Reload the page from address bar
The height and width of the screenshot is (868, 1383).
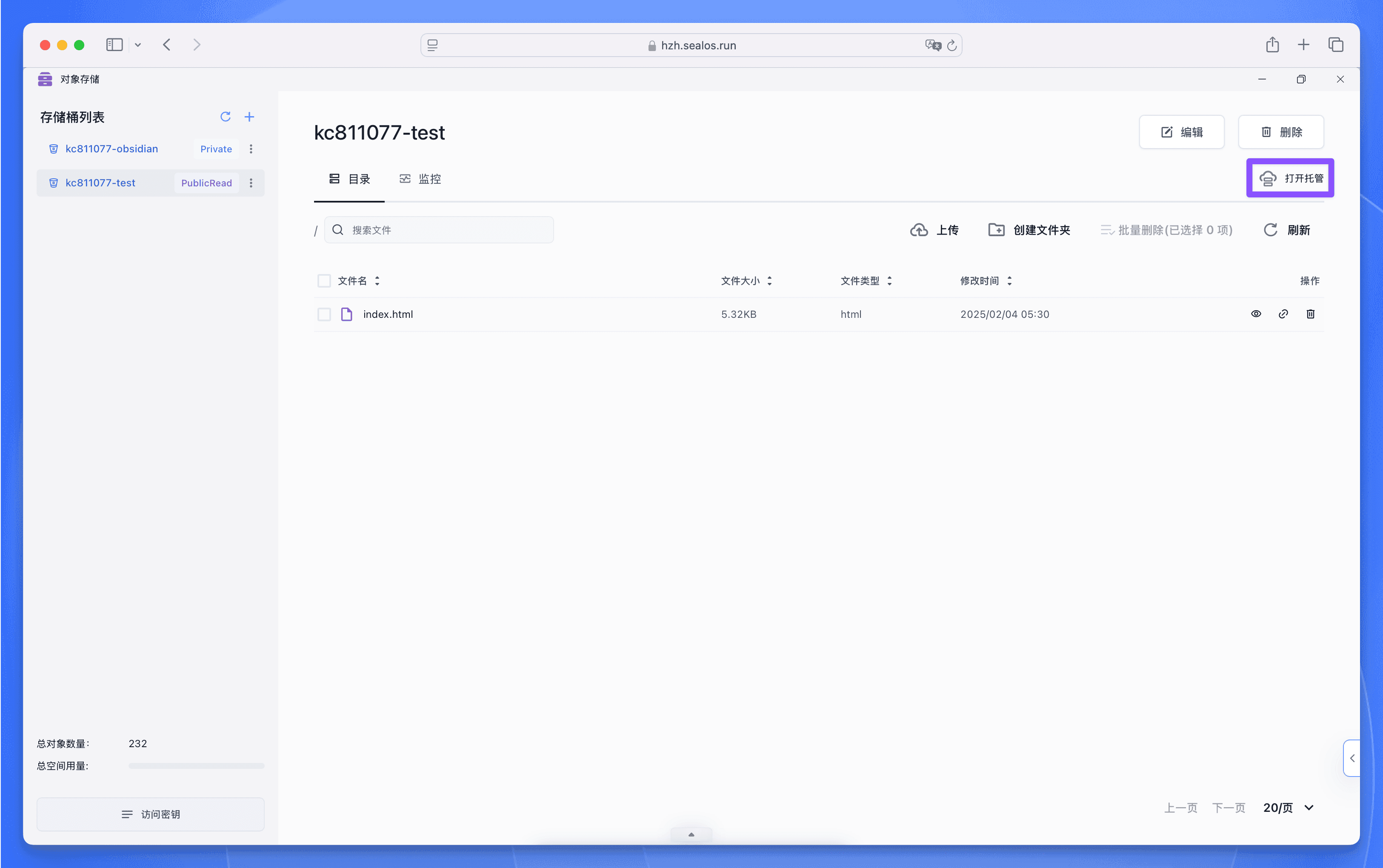tap(951, 46)
